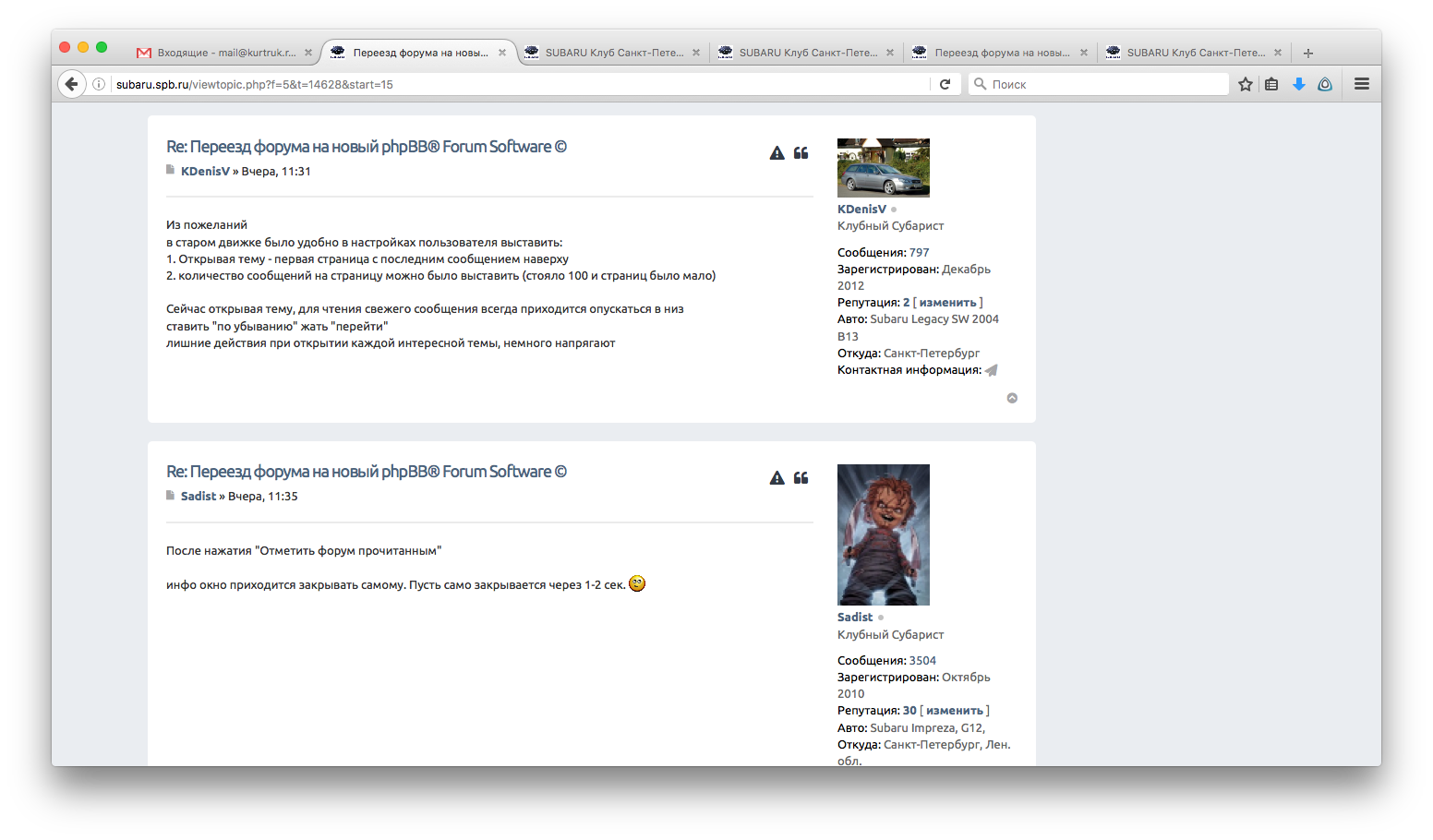
Task: Switch to first SUBARU Клуб Санкт-Пете tab
Action: tap(614, 53)
